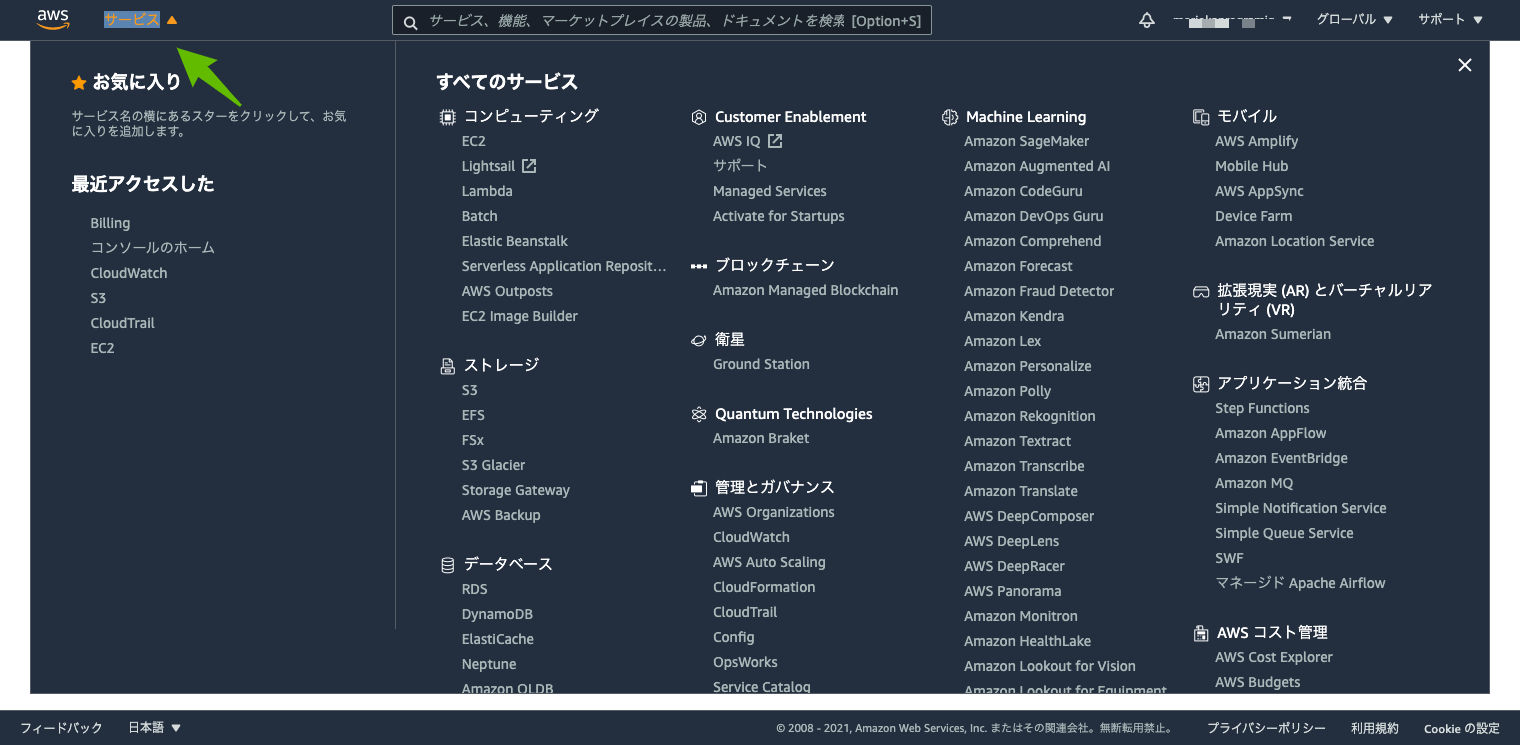1520x745 pixels.
Task: Focus the service search field
Action: [x=662, y=21]
